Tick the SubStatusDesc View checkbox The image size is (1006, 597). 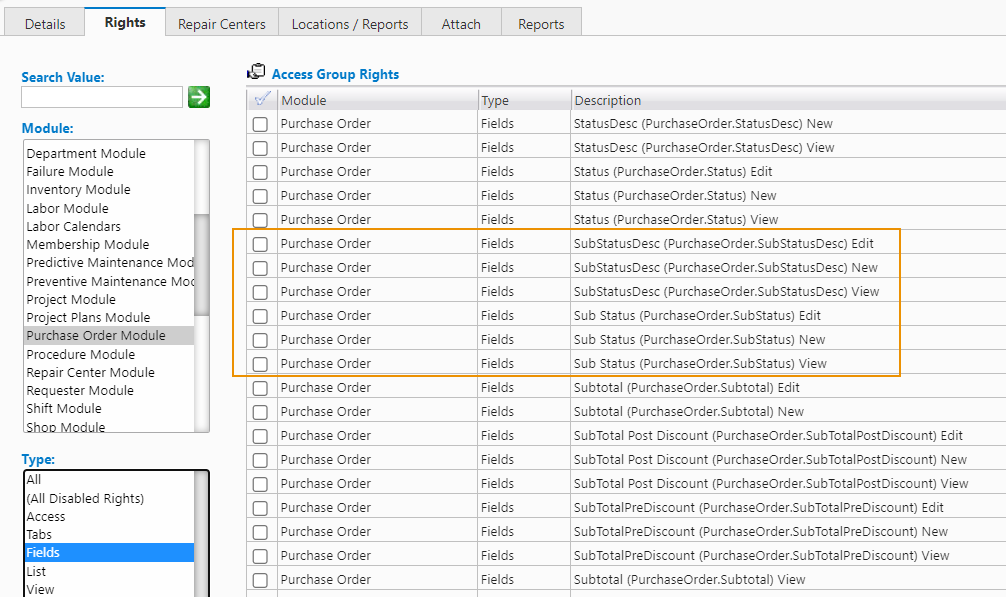tap(260, 292)
